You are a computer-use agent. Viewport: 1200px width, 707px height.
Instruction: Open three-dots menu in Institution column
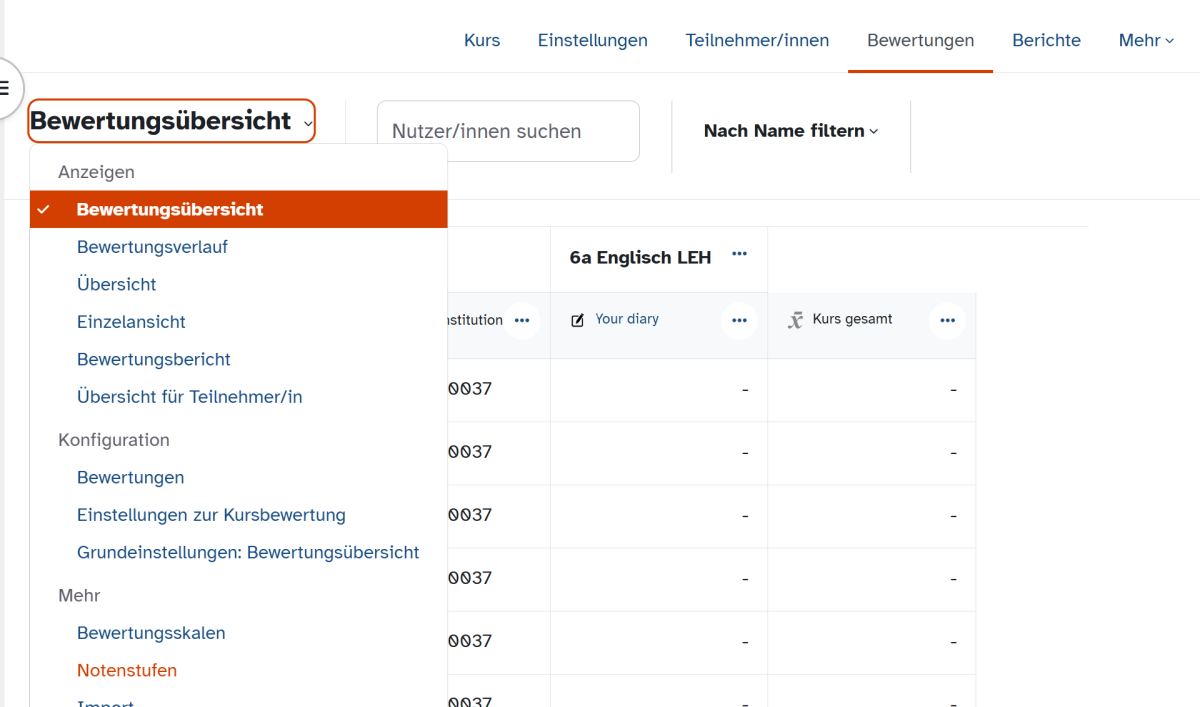tap(521, 321)
